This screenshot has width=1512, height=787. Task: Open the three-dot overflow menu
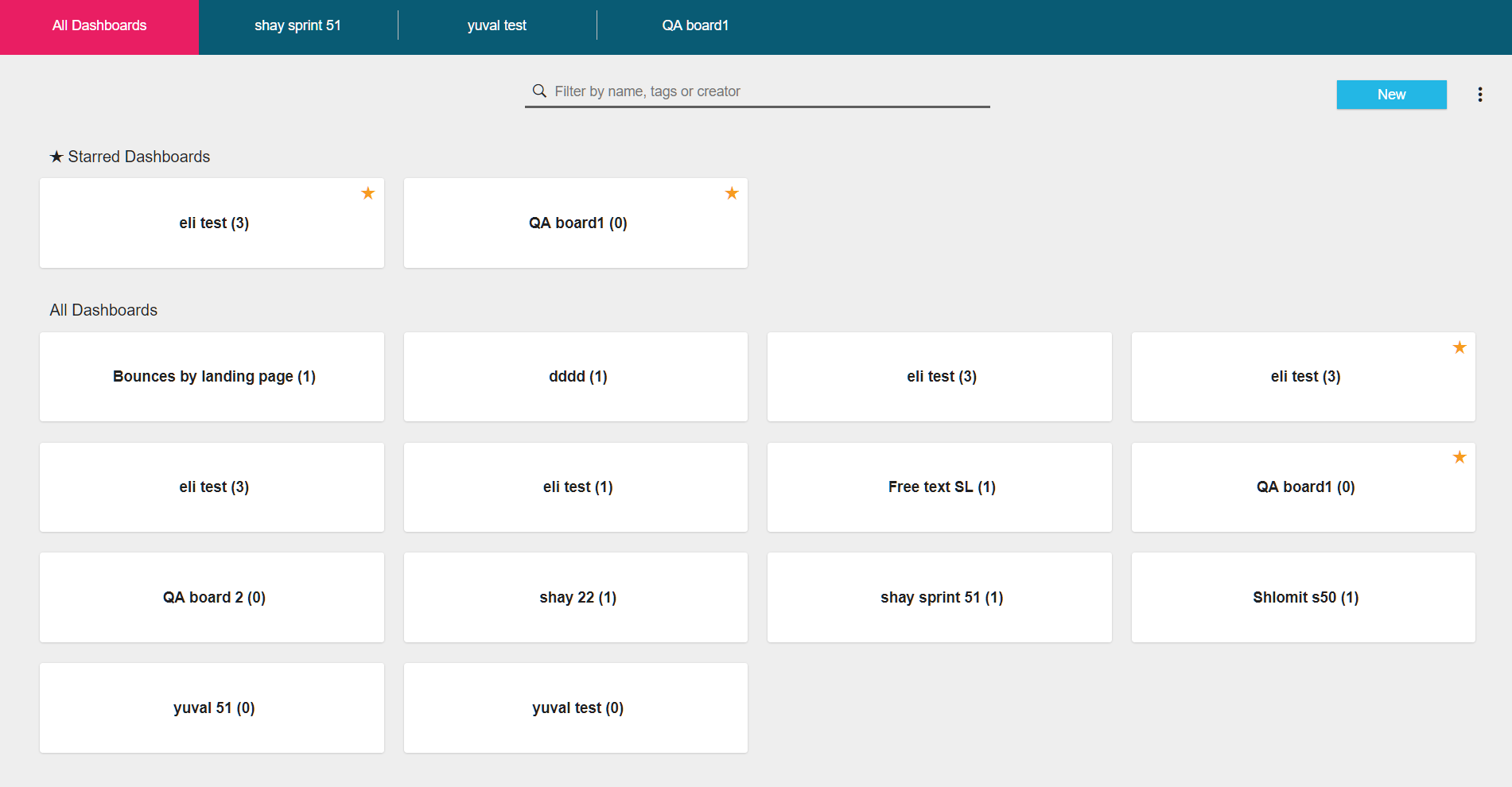pos(1480,94)
